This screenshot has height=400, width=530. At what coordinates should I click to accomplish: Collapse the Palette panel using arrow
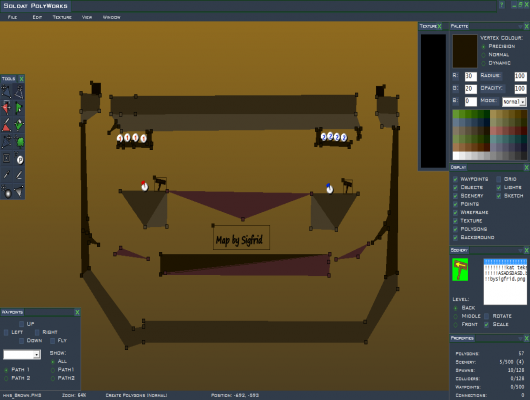(x=520, y=26)
